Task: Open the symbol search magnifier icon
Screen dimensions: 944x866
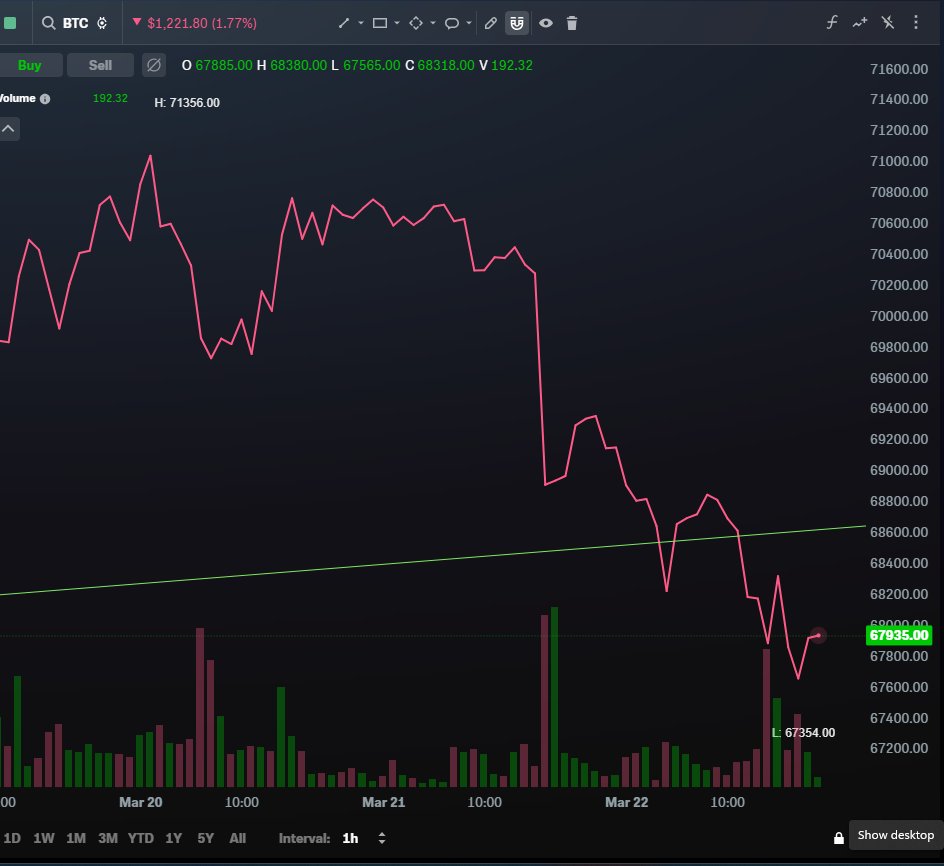Action: pos(48,23)
